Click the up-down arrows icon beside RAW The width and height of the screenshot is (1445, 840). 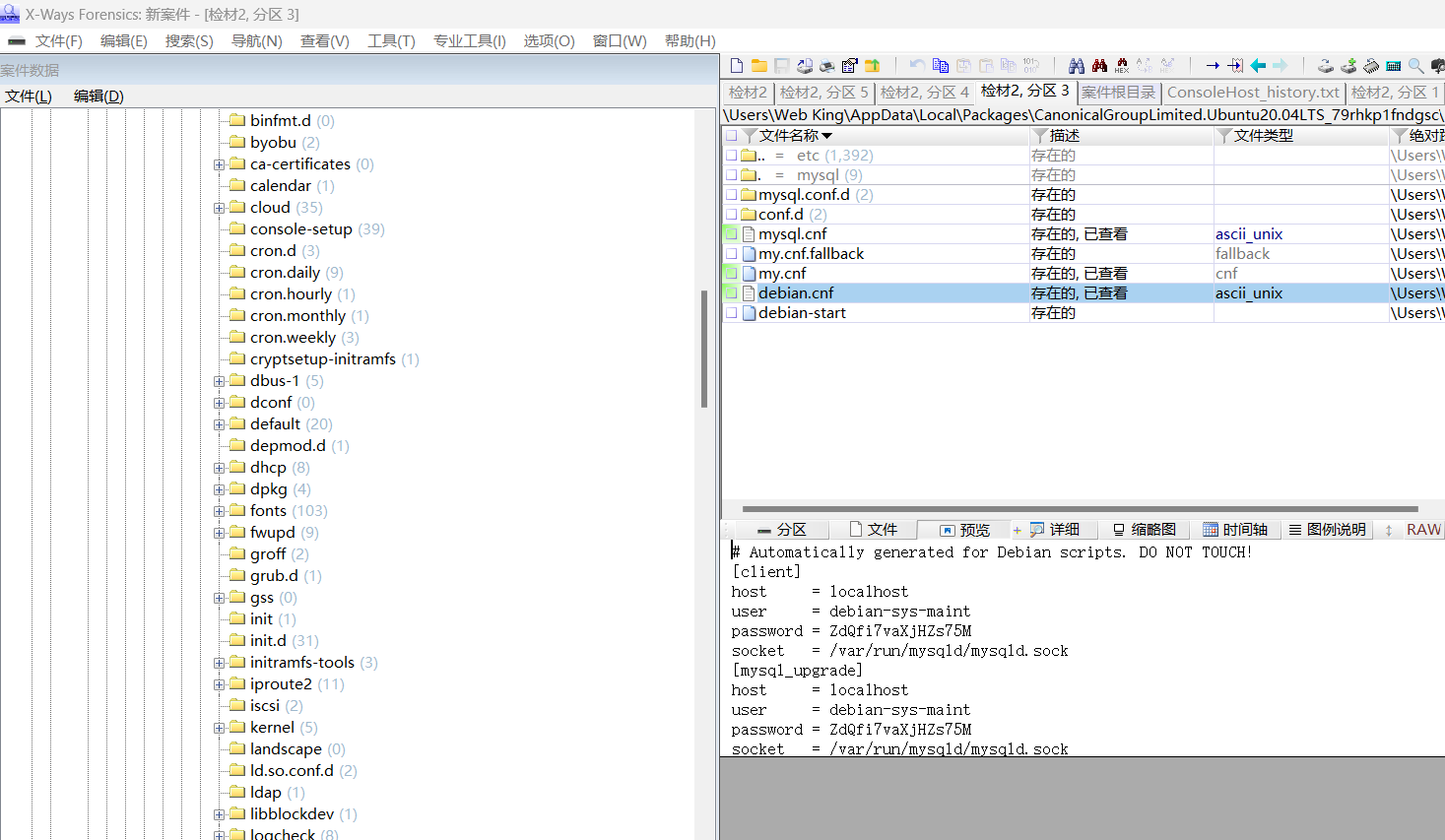tap(1389, 530)
